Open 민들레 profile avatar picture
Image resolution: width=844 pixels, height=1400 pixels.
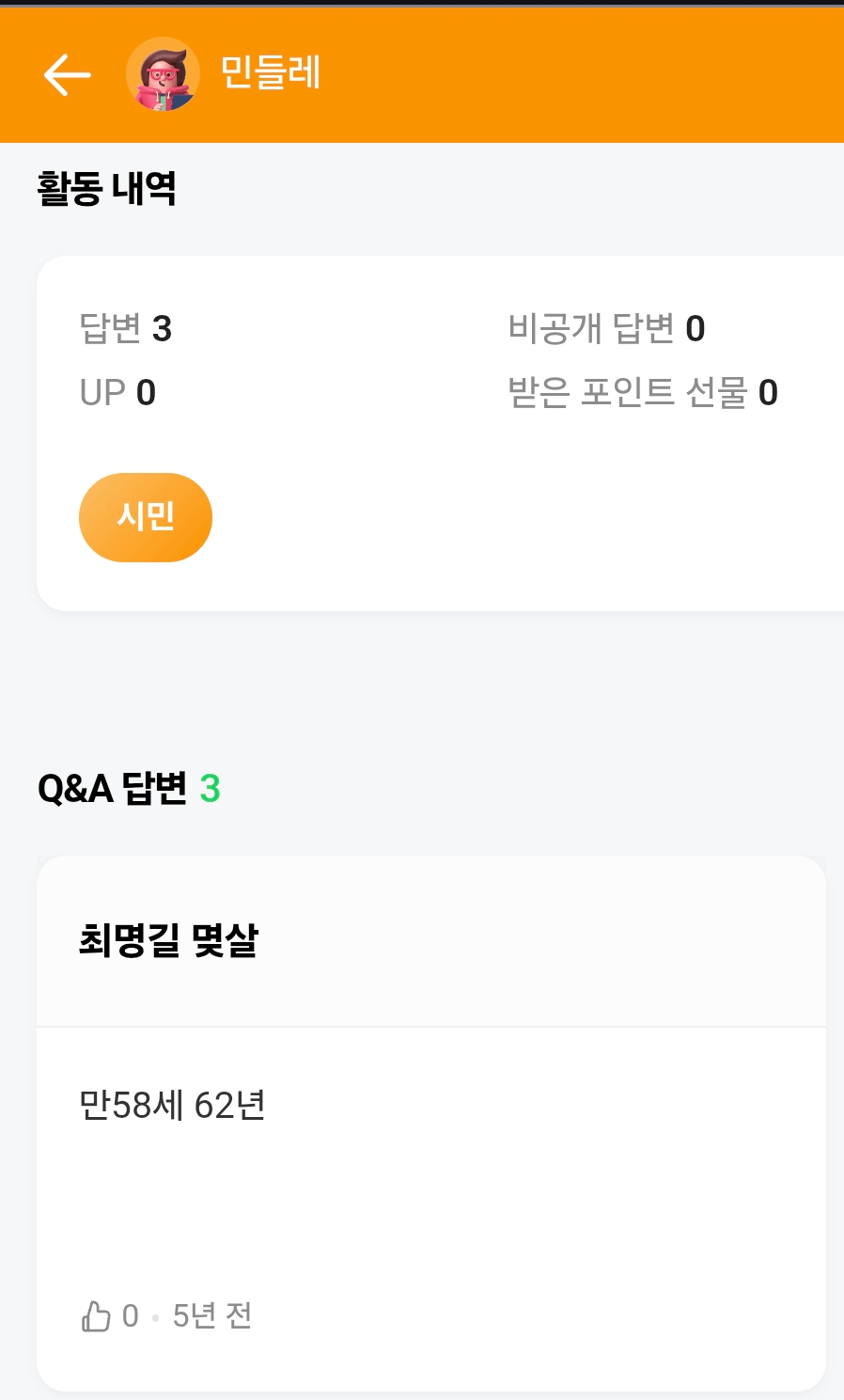coord(163,74)
